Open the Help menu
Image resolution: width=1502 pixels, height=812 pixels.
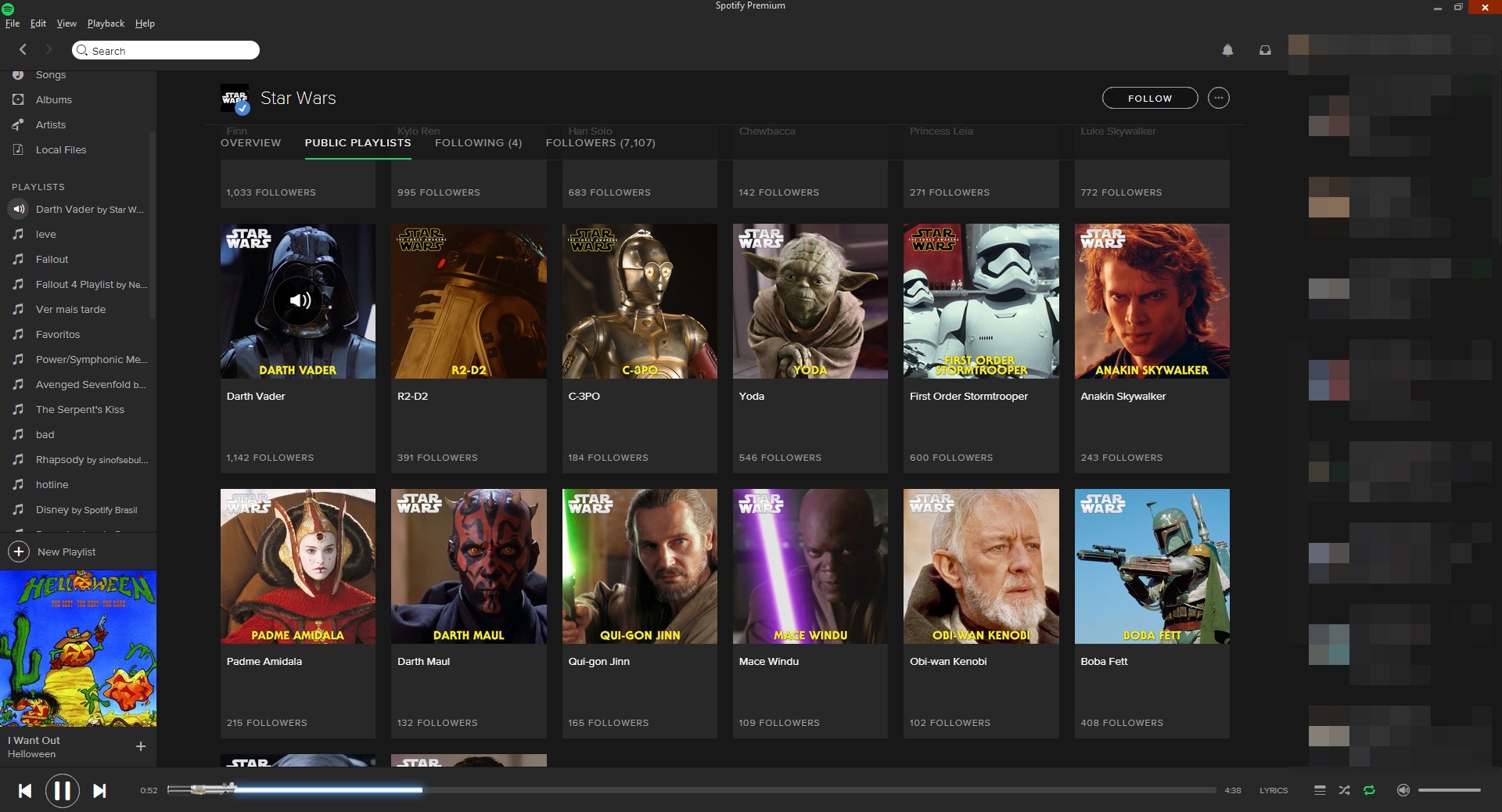[145, 23]
